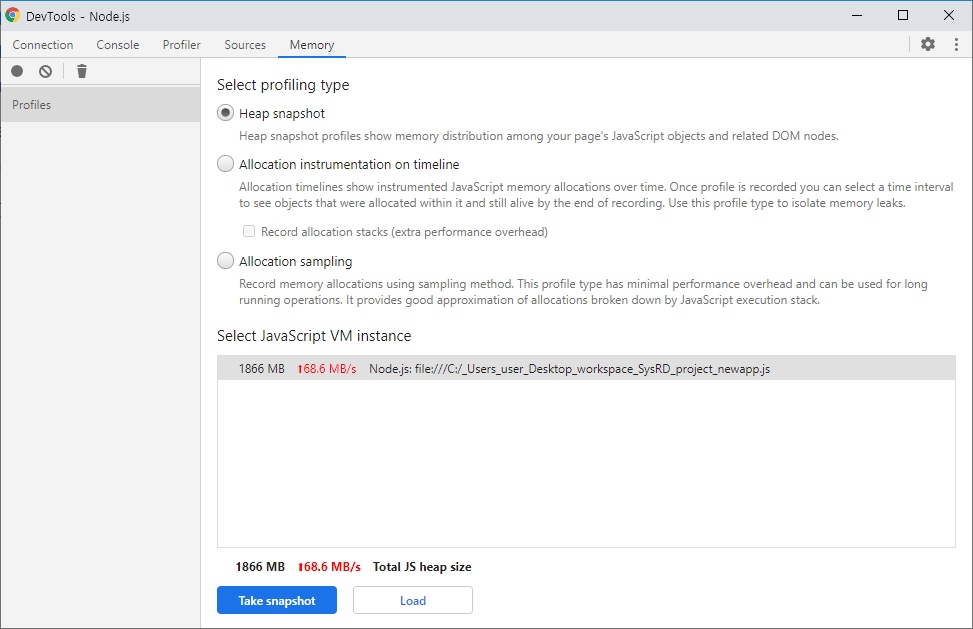Select Allocation sampling radio button
The width and height of the screenshot is (973, 629).
[x=225, y=261]
